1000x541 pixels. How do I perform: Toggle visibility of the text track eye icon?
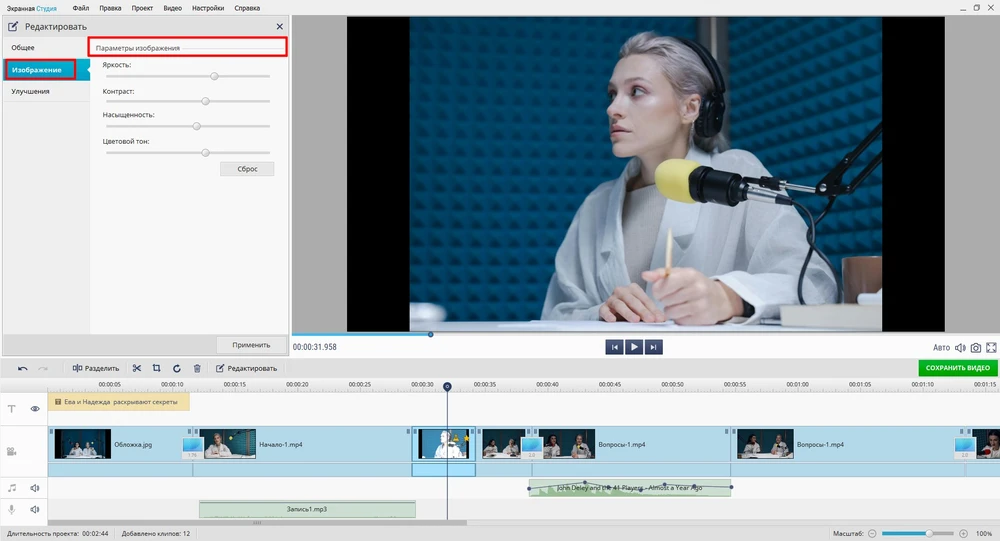(x=35, y=409)
